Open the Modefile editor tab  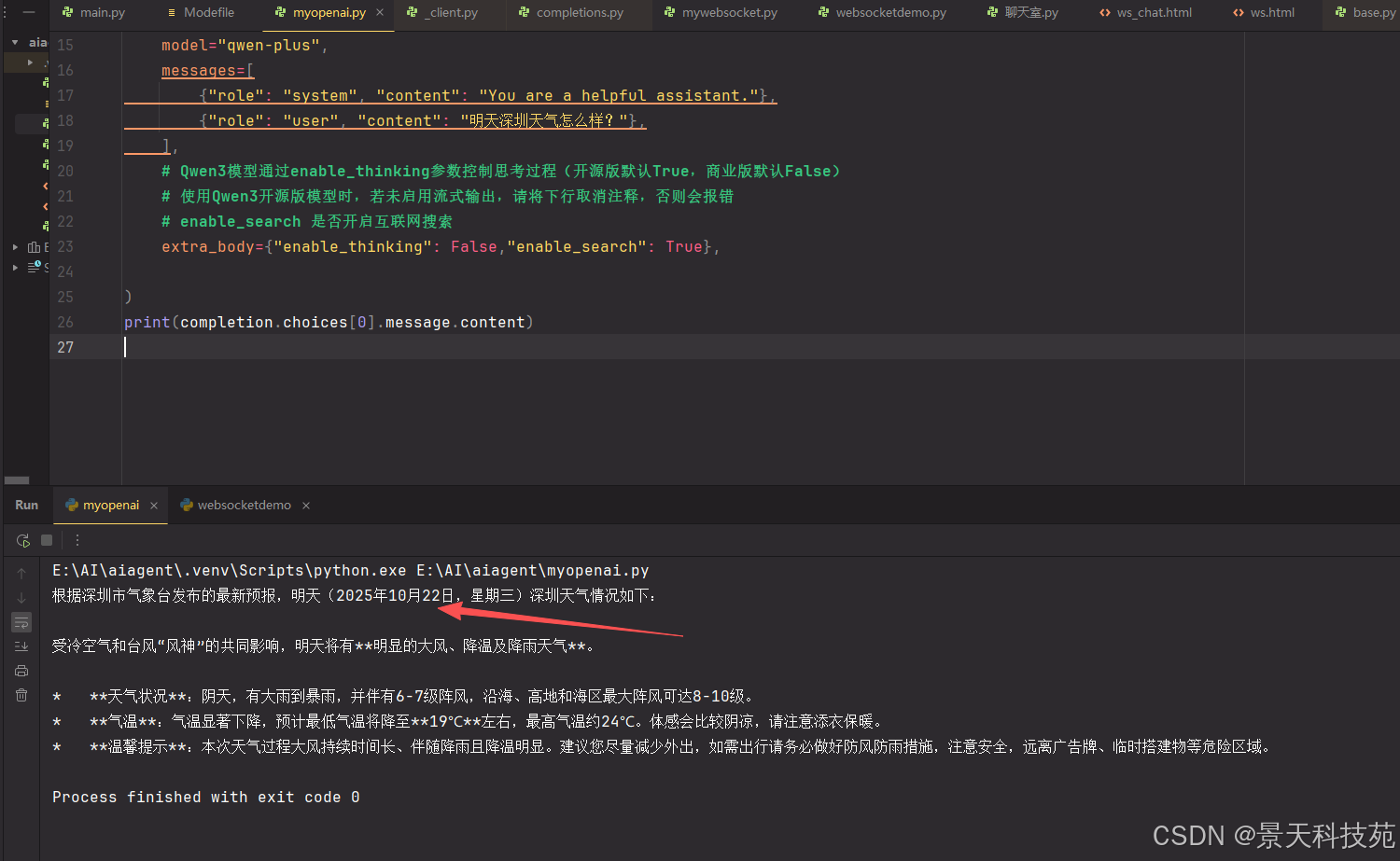click(200, 12)
